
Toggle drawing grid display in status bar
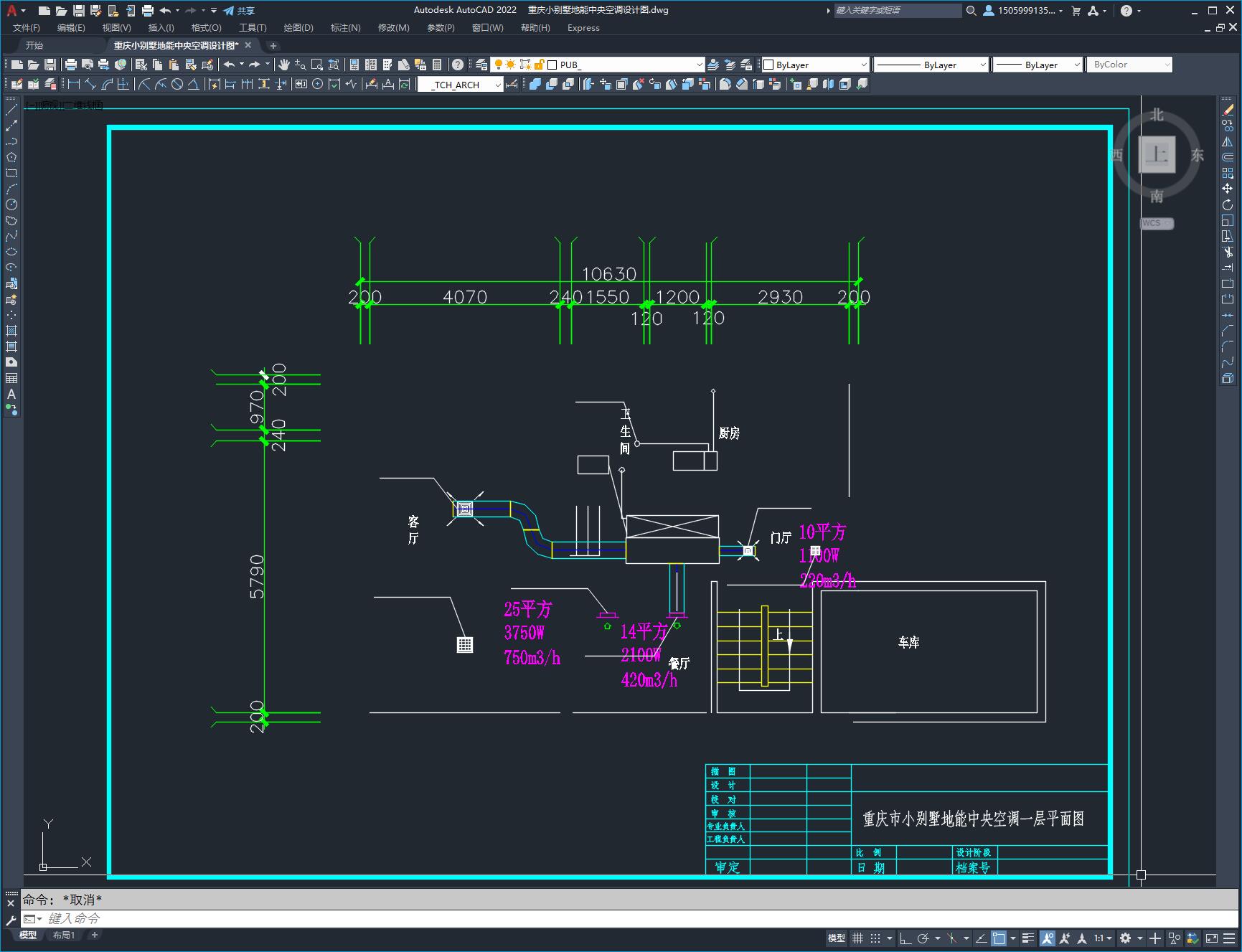coord(857,938)
